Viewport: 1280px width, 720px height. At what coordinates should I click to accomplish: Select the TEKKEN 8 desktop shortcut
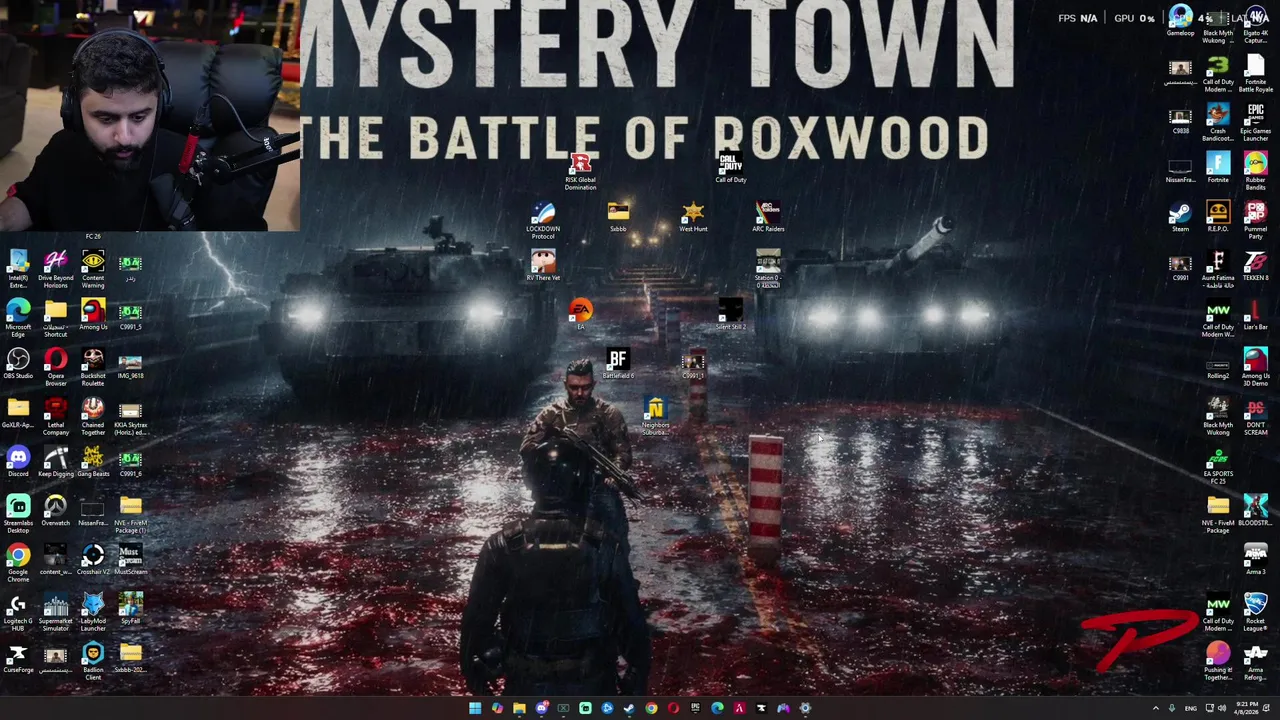(x=1255, y=265)
